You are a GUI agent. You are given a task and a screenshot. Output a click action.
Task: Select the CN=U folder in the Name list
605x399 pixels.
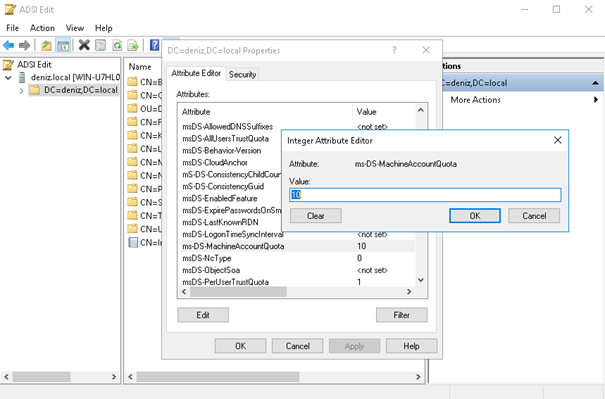click(145, 229)
